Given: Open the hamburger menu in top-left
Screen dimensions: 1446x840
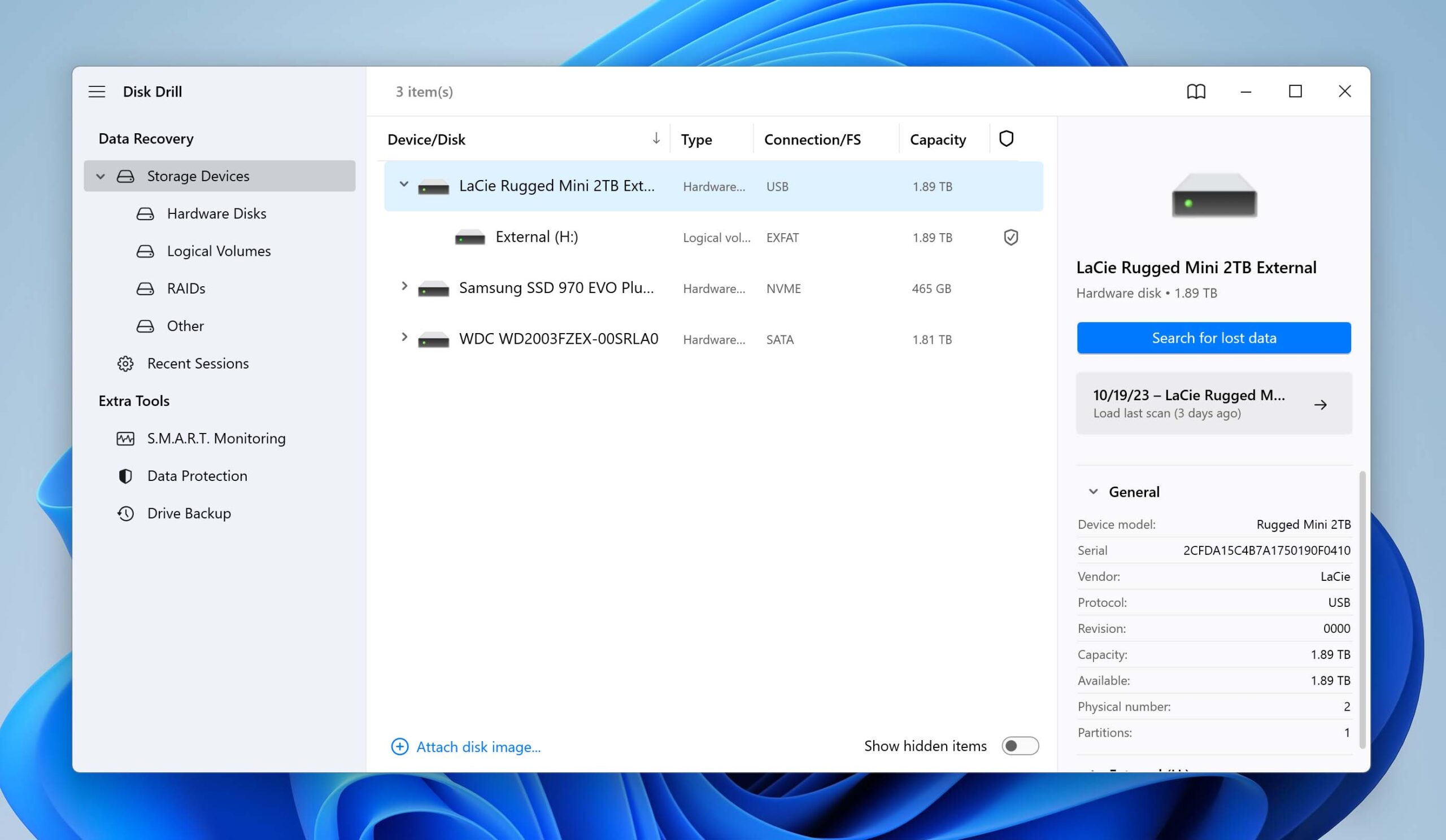Looking at the screenshot, I should tap(97, 91).
